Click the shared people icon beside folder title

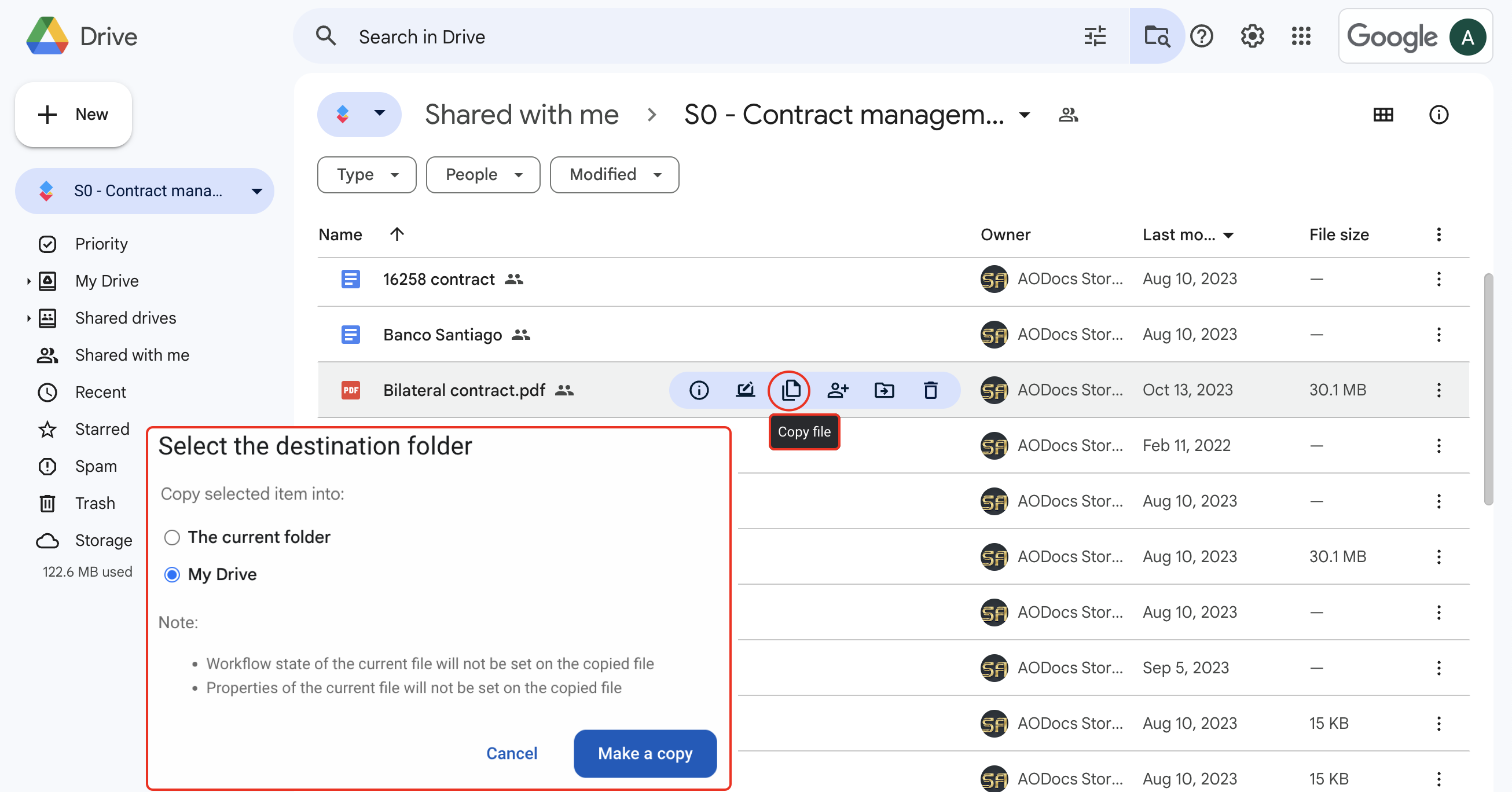click(x=1067, y=115)
